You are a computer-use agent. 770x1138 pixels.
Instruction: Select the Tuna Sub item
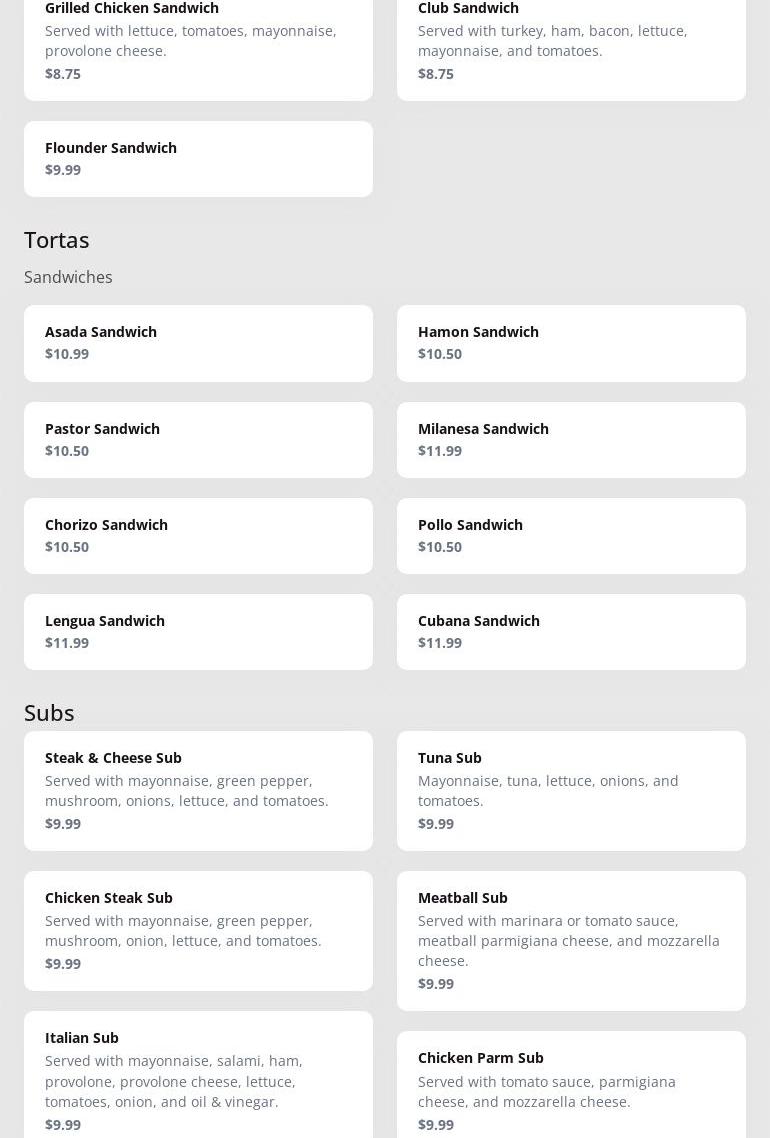[x=571, y=790]
